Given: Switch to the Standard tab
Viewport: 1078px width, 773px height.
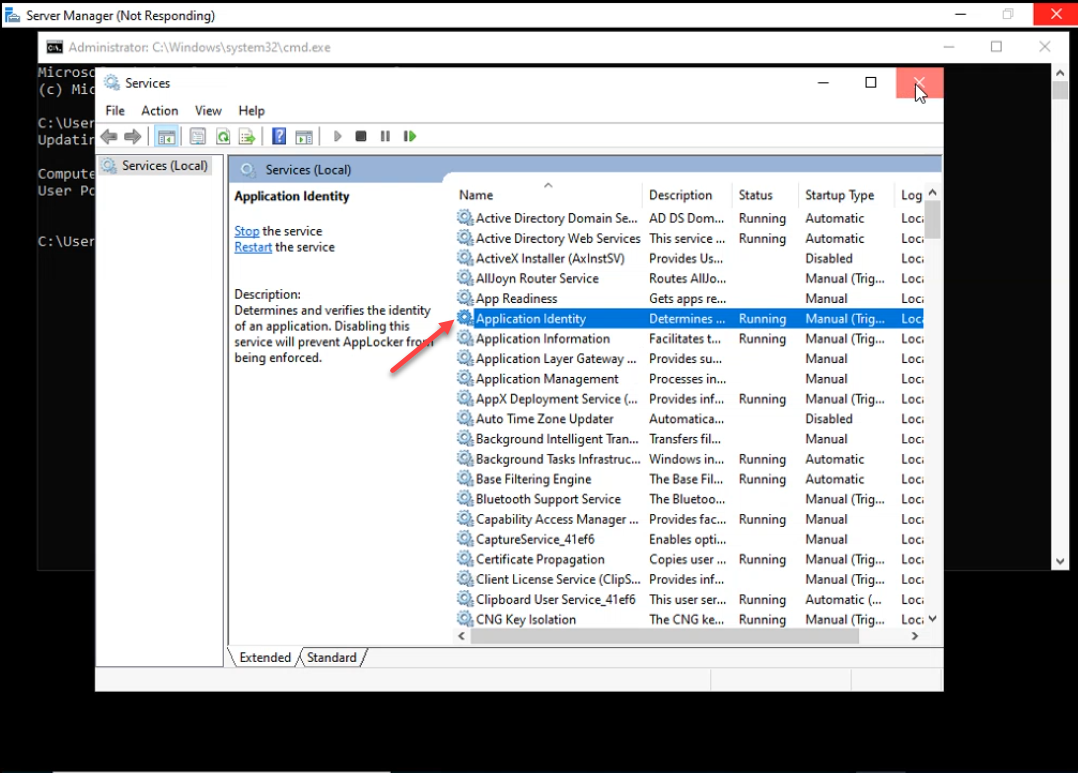Looking at the screenshot, I should [x=331, y=657].
